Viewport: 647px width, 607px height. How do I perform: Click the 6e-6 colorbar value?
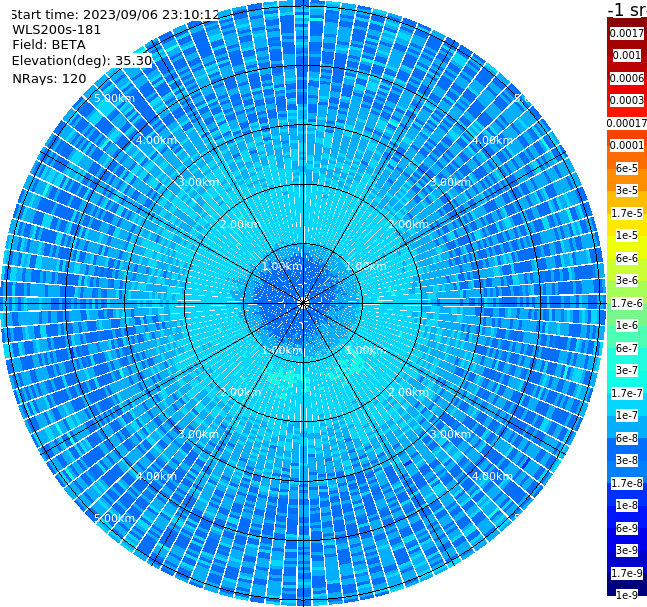[x=627, y=258]
